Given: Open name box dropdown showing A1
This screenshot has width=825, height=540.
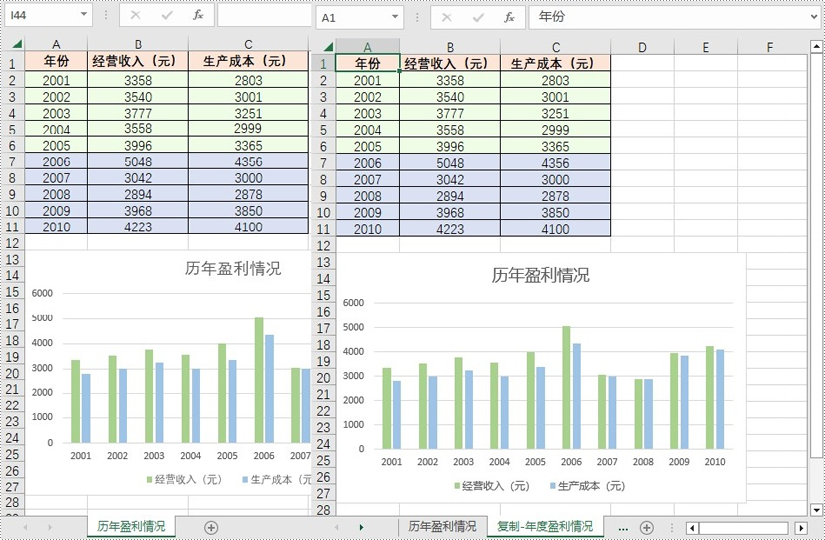Looking at the screenshot, I should [x=395, y=17].
